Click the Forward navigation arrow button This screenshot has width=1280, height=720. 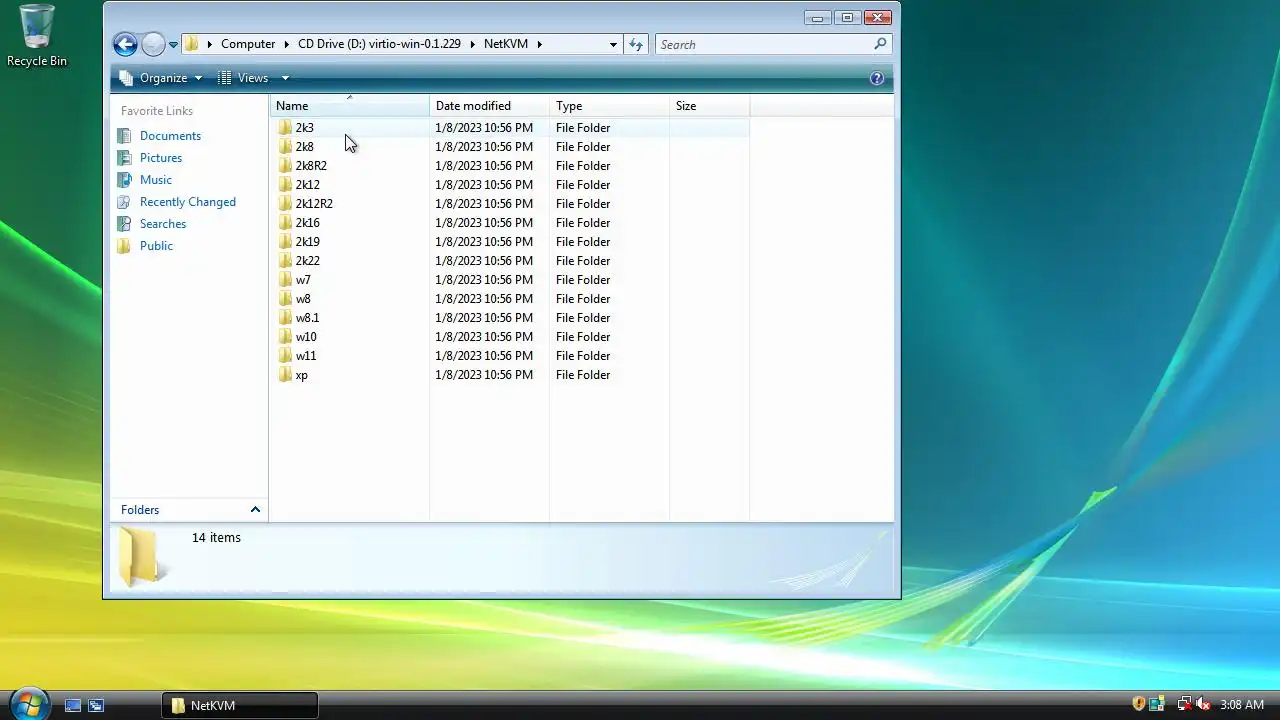coord(153,44)
